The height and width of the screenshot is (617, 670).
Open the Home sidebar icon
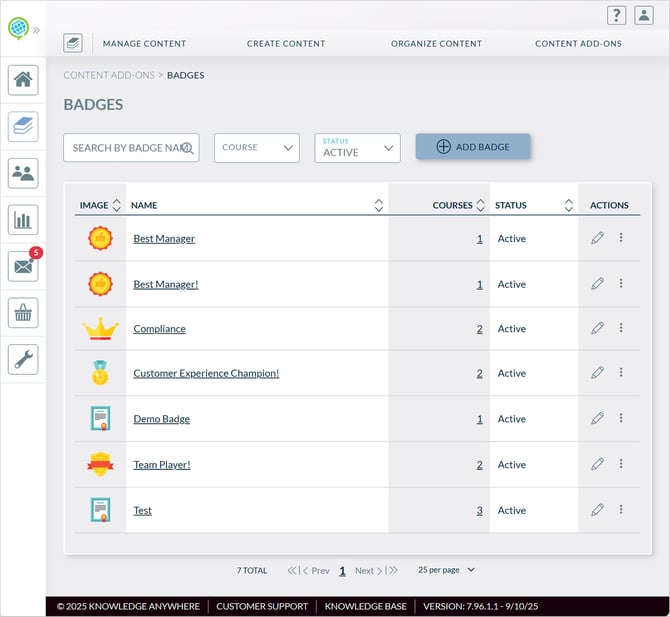click(x=23, y=80)
